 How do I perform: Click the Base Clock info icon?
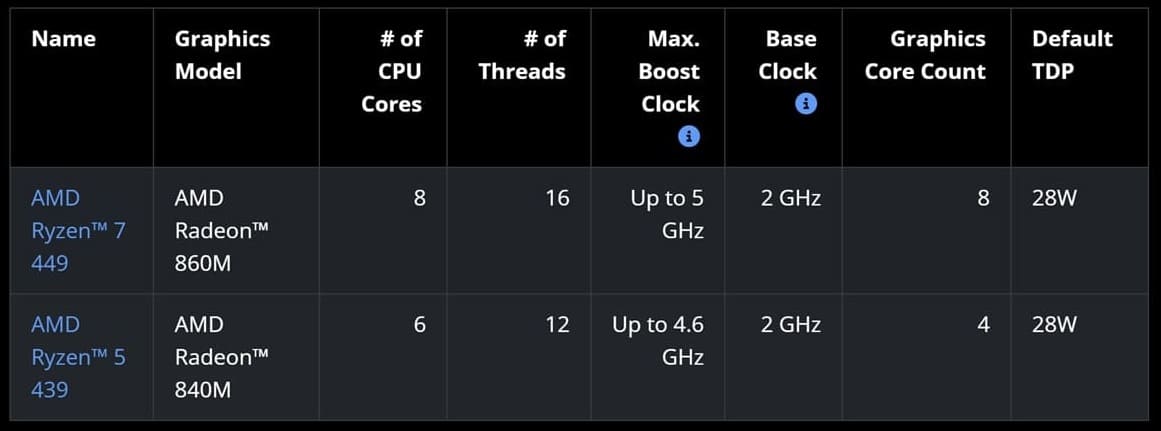[806, 104]
